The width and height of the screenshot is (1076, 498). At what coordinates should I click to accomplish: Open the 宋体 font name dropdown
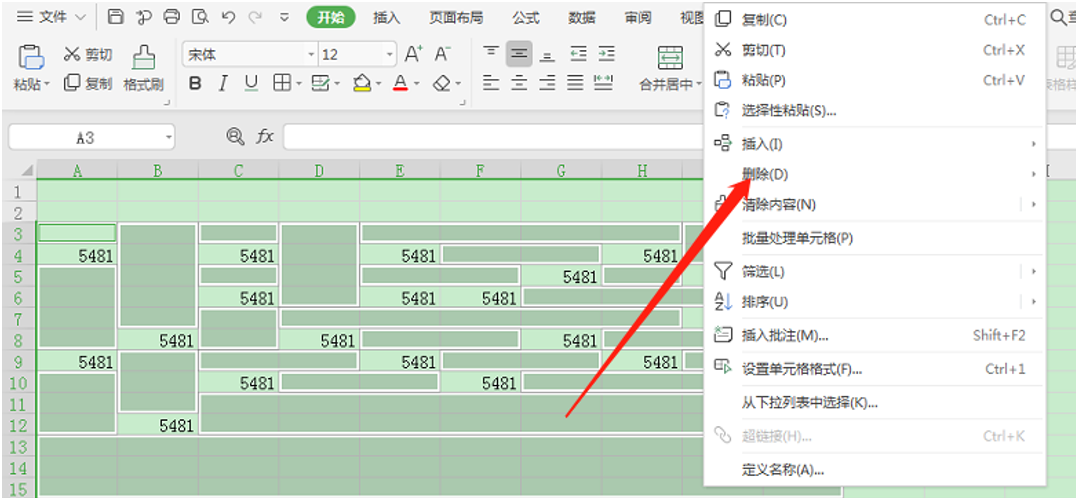click(312, 54)
